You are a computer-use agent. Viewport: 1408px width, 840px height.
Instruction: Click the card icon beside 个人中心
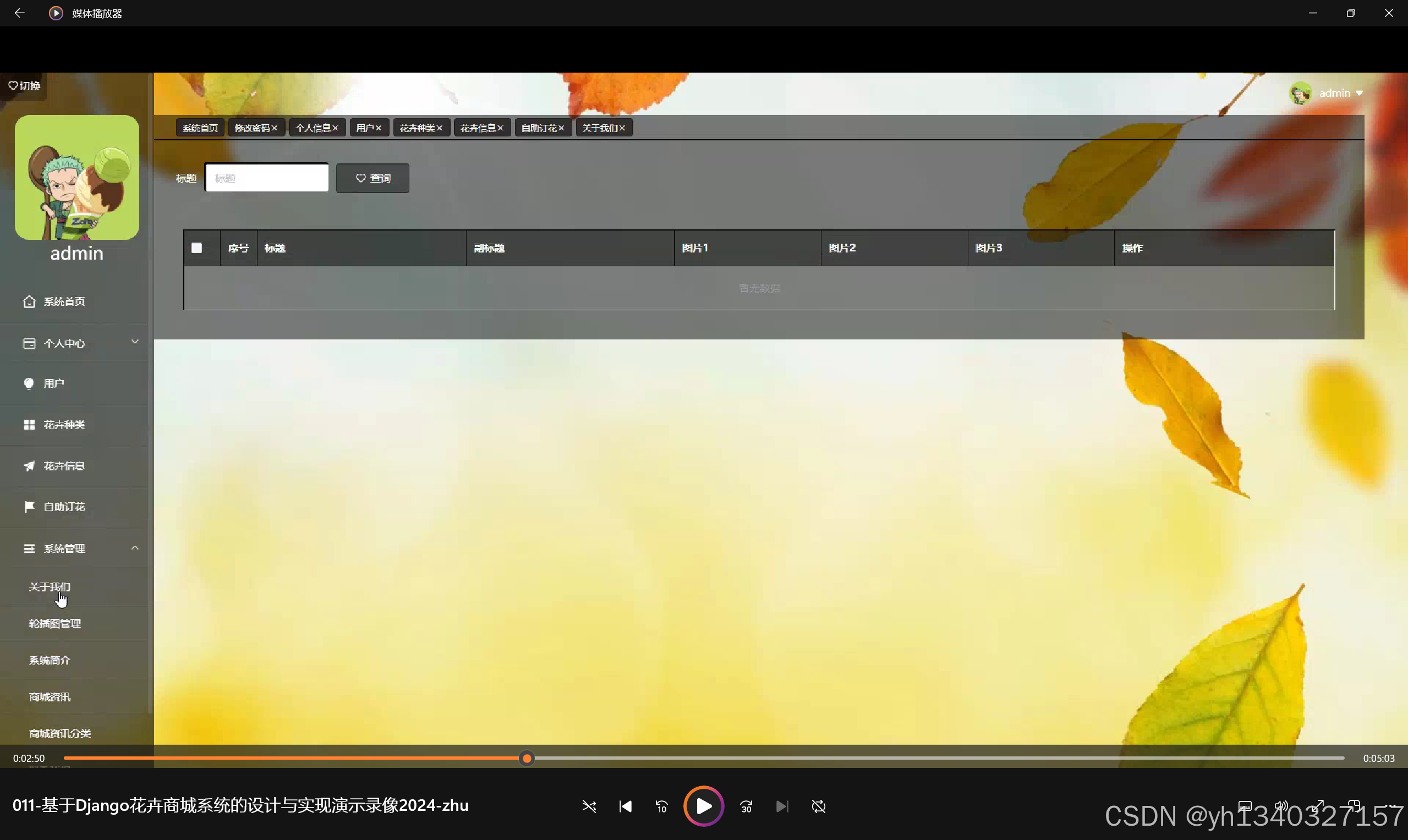(x=29, y=344)
